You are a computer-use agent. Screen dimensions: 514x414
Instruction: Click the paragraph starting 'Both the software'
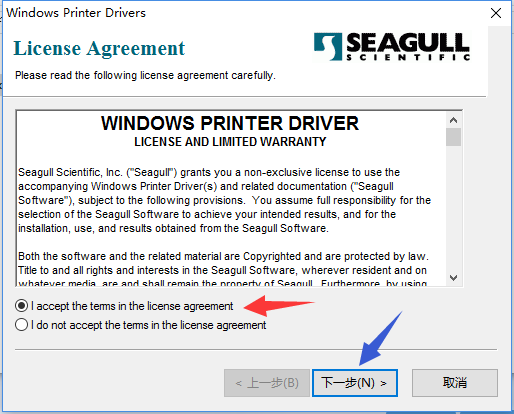click(x=223, y=270)
